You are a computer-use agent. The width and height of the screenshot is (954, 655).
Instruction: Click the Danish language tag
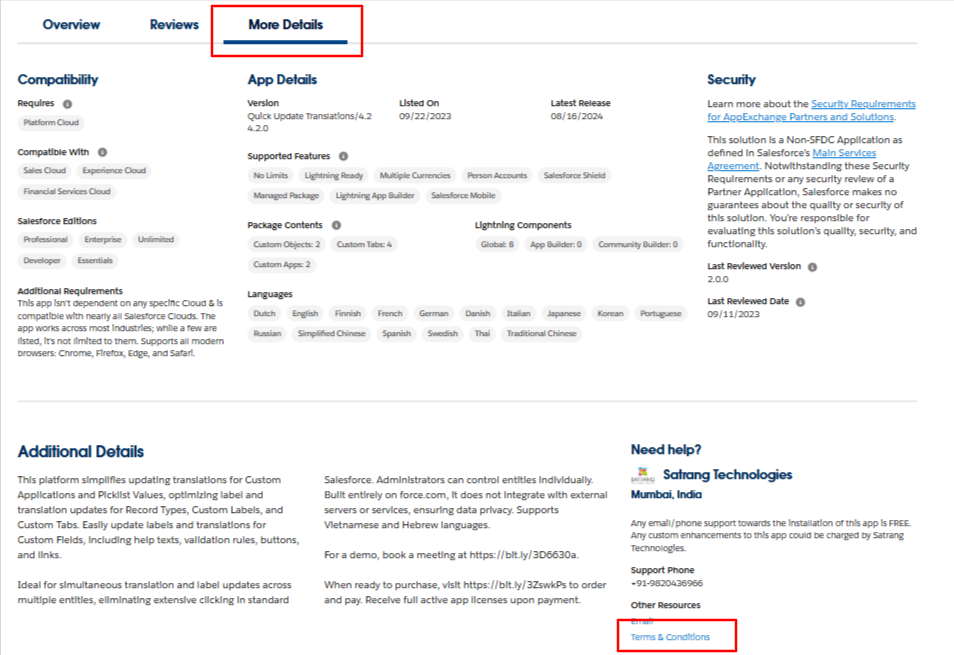click(x=478, y=313)
